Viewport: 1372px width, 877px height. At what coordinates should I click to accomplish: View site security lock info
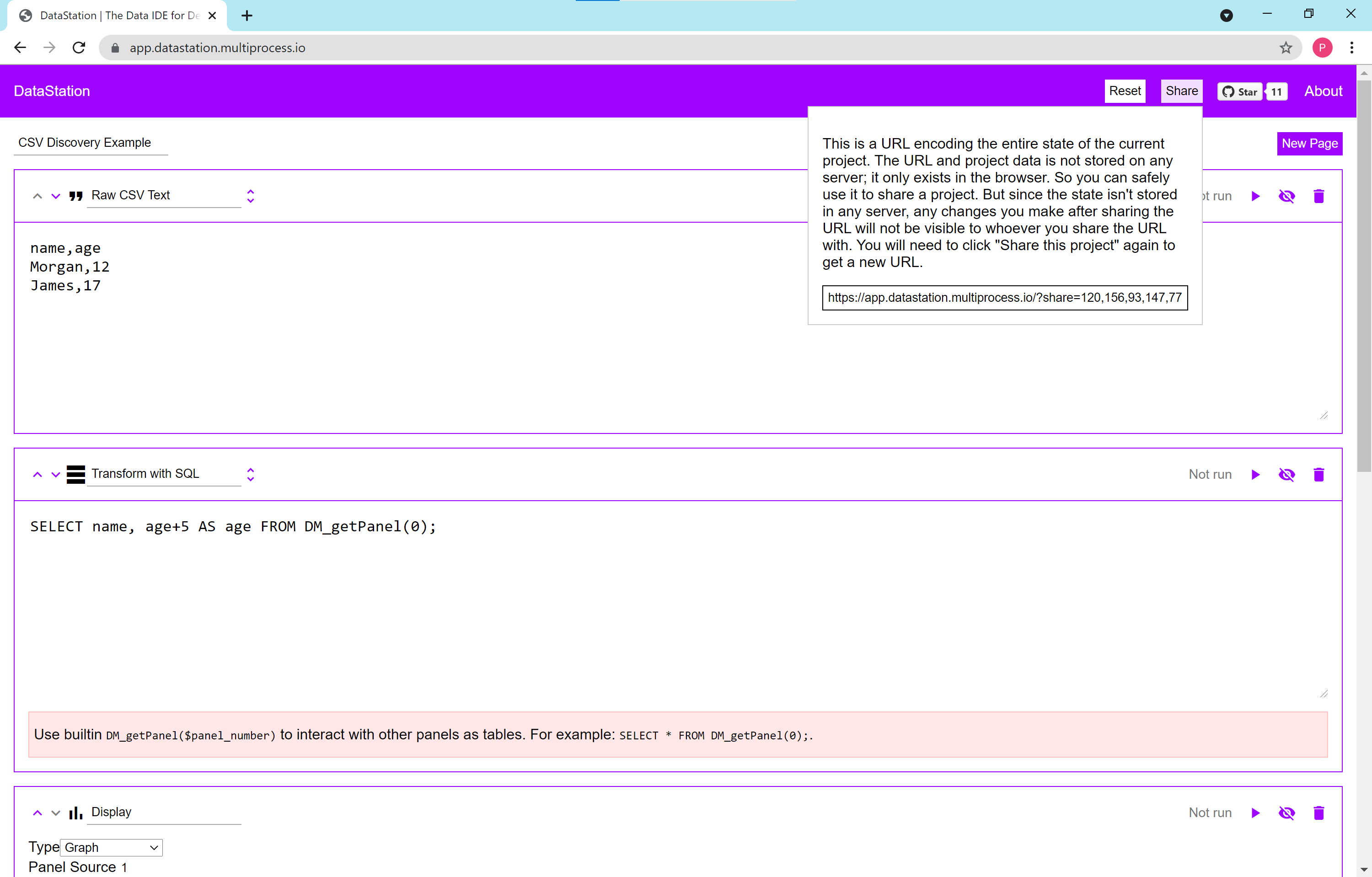click(115, 48)
